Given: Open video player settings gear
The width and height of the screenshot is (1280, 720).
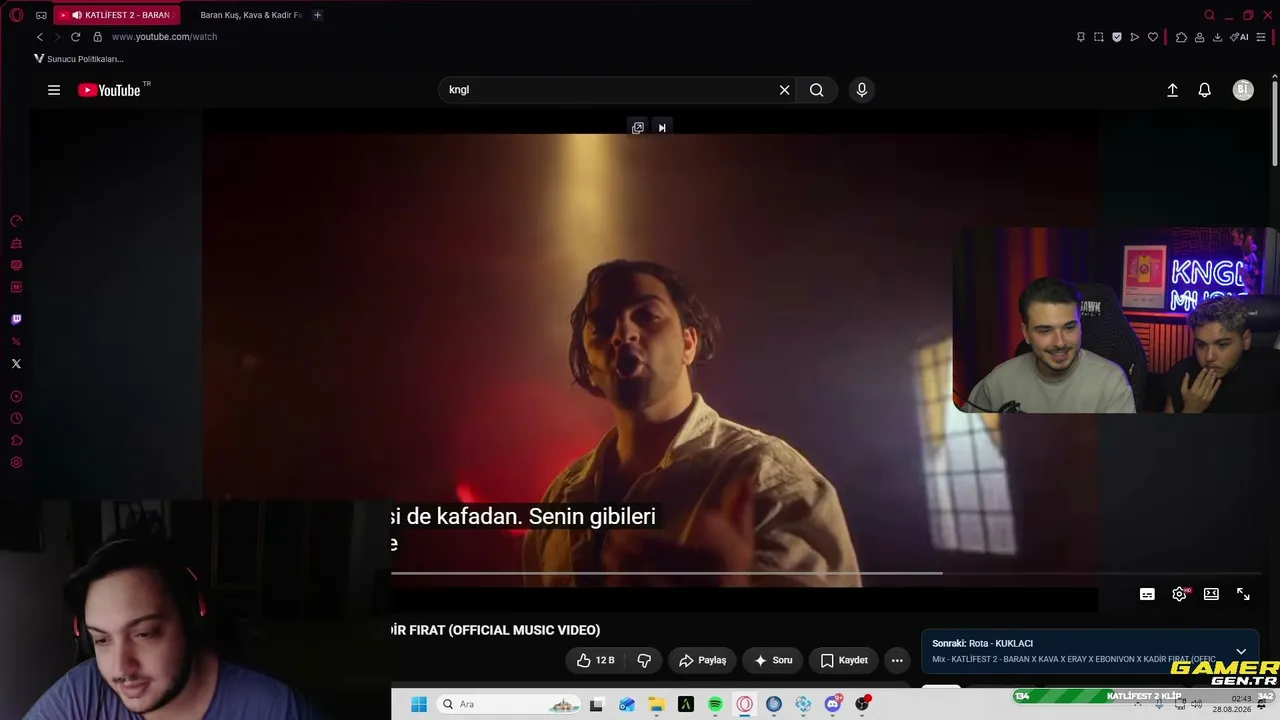Looking at the screenshot, I should [x=1179, y=594].
